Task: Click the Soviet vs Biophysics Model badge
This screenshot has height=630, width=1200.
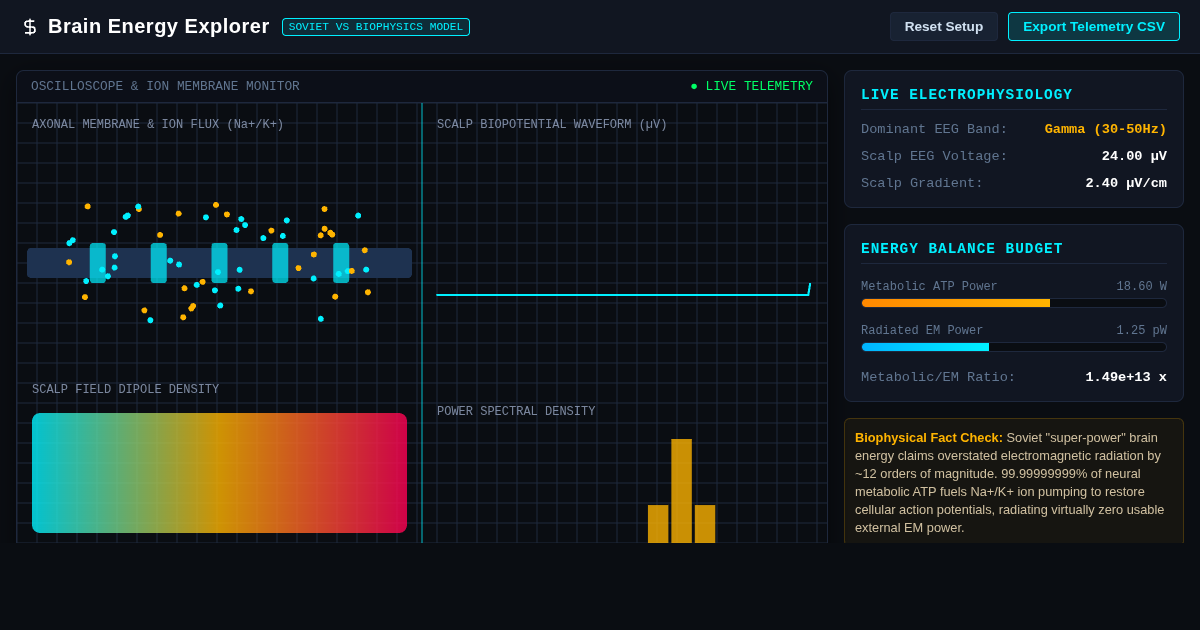Action: 376,27
